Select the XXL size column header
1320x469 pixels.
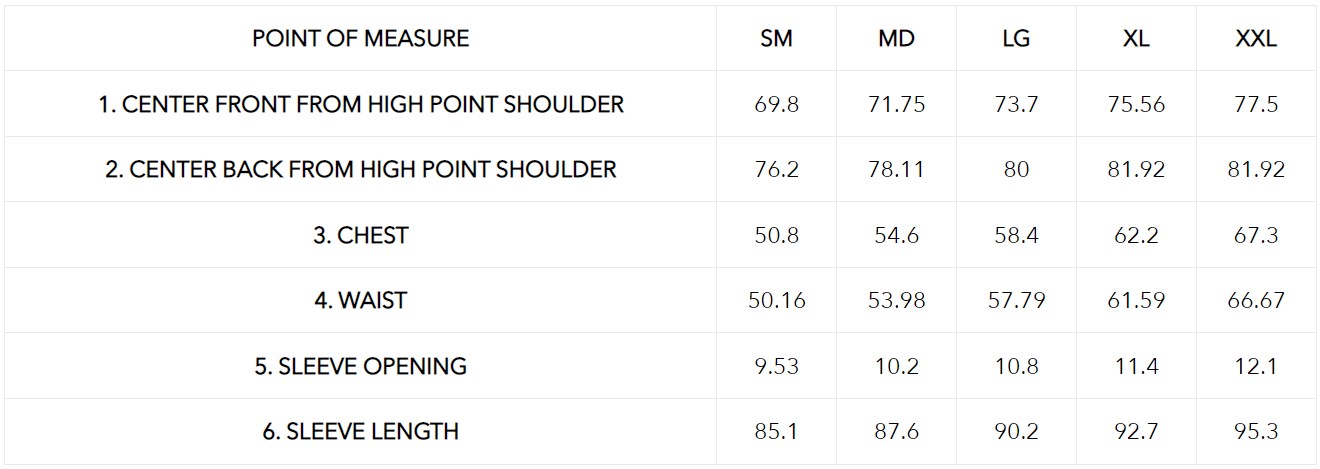point(1256,39)
